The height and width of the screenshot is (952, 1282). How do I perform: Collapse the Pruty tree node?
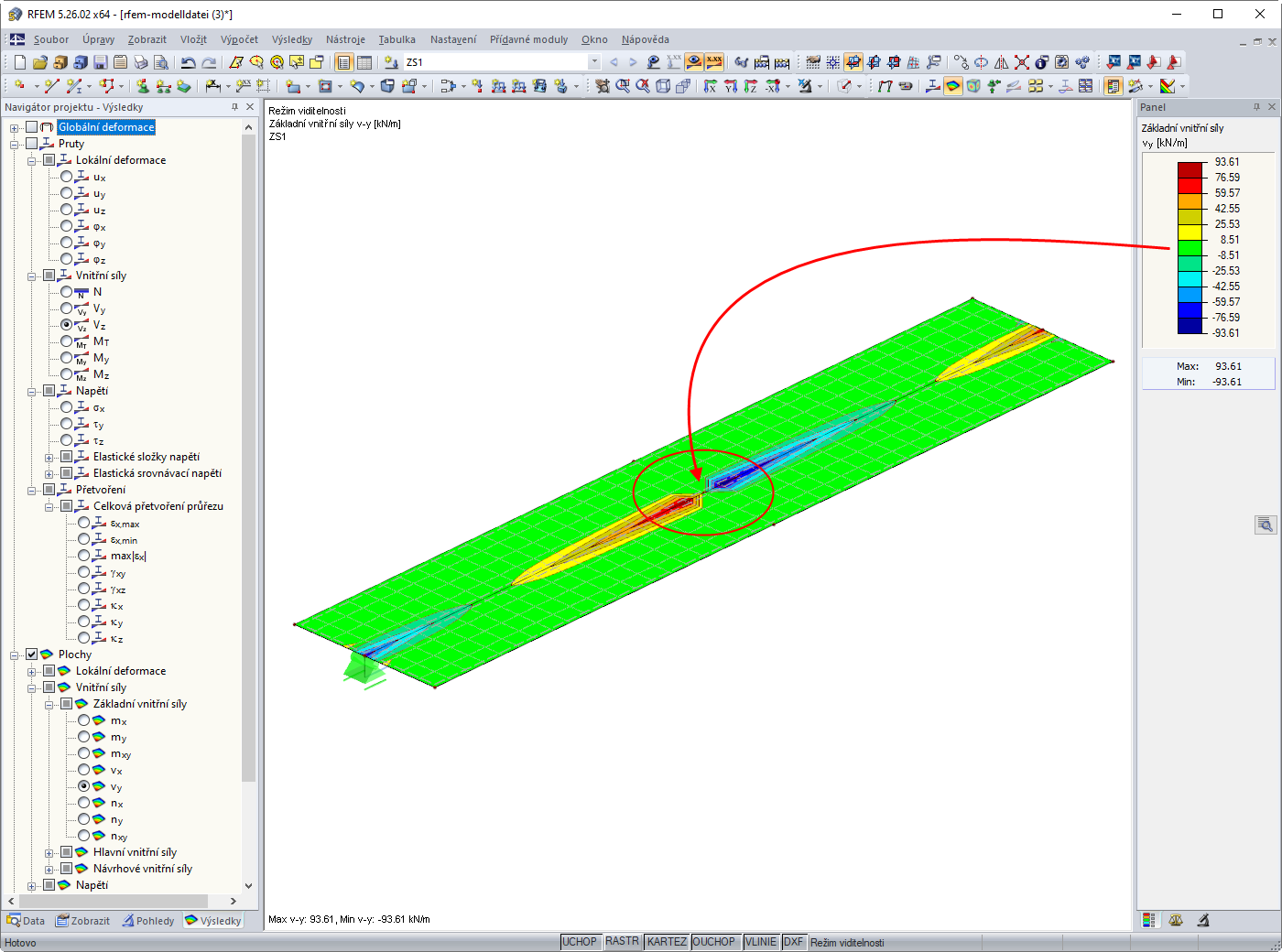pos(15,144)
